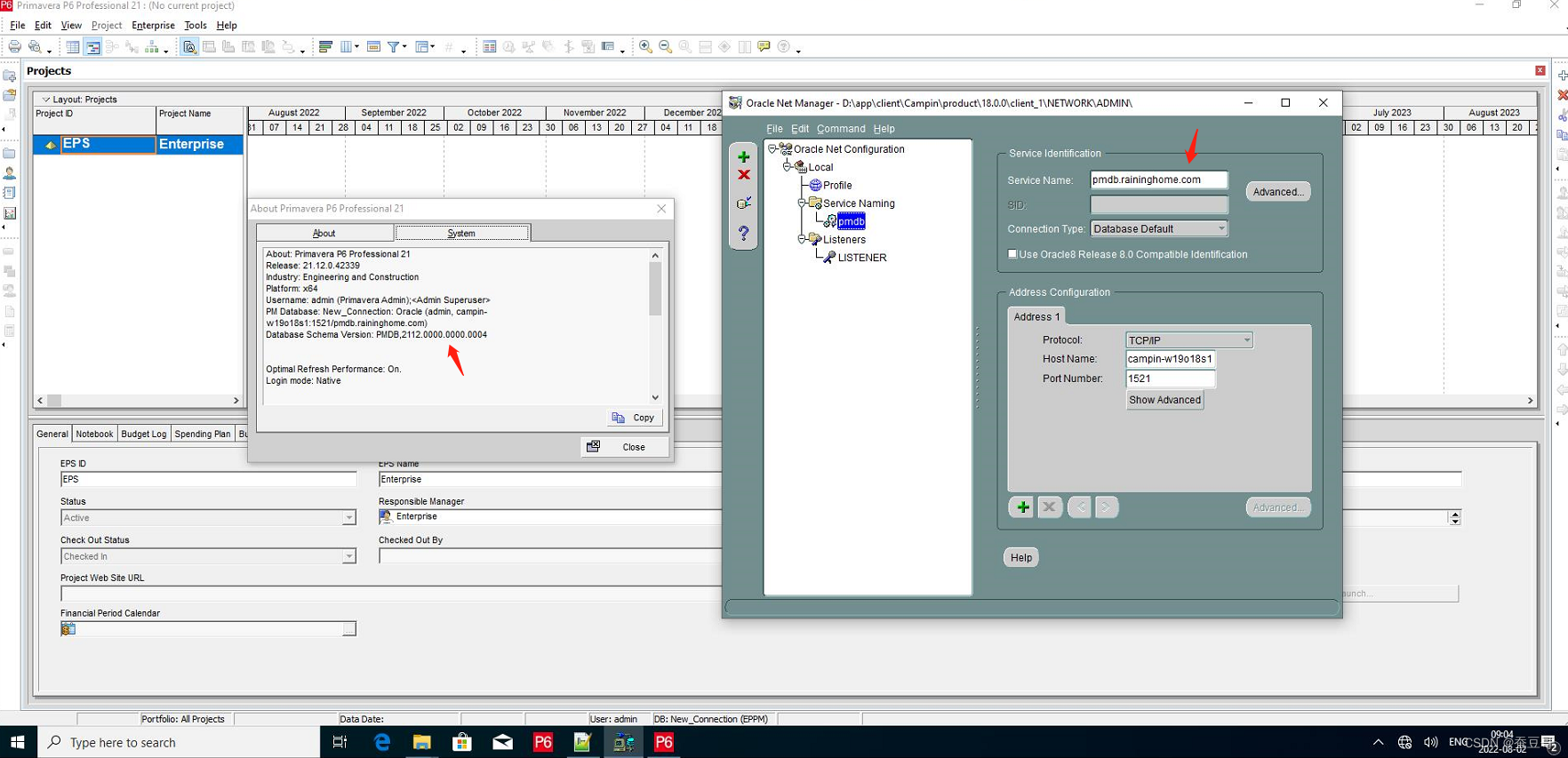Collapse the Layout: Projects header arrow
This screenshot has width=1568, height=758.
coord(46,100)
